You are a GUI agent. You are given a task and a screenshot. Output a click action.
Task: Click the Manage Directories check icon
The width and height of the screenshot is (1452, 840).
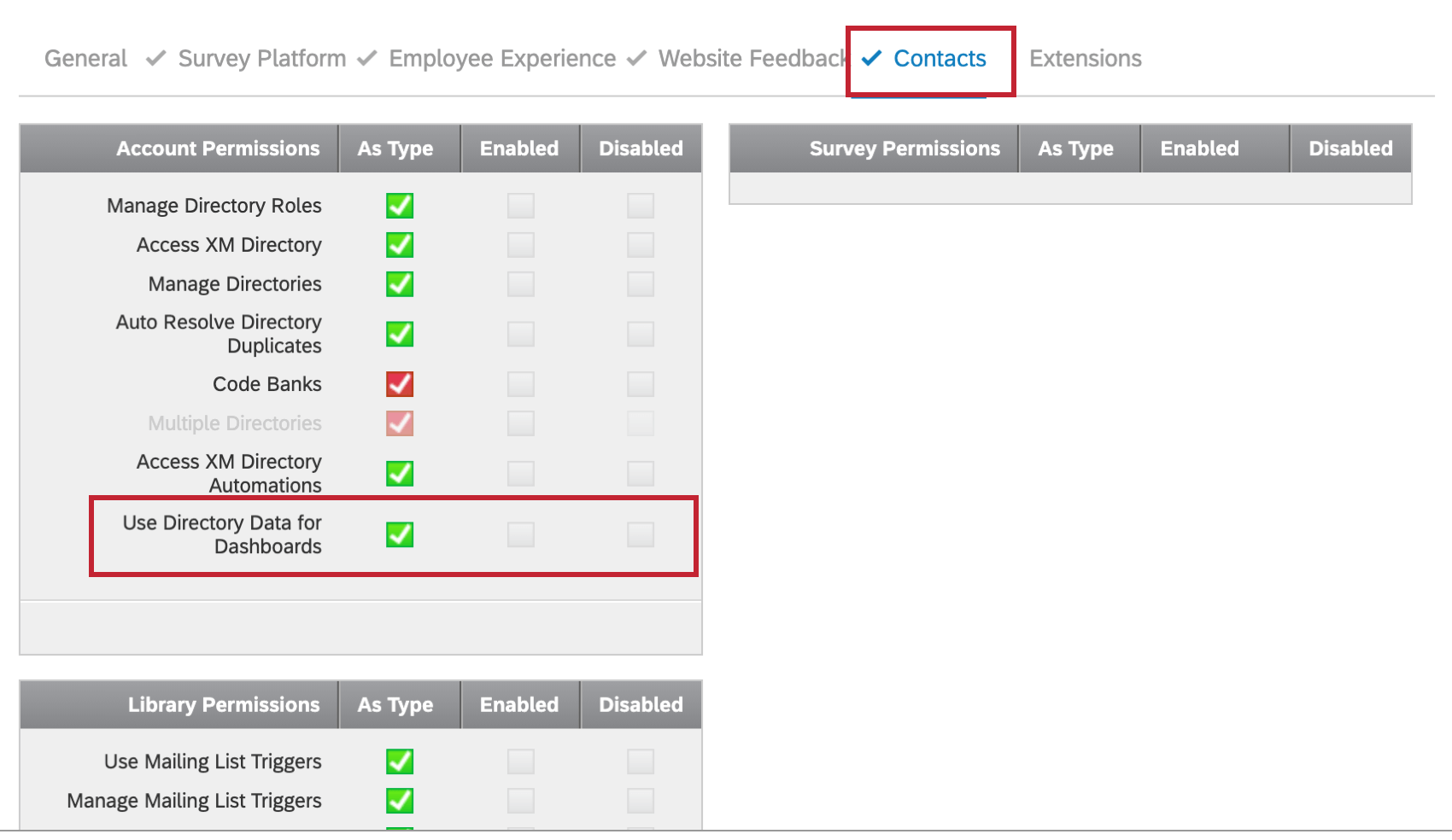pyautogui.click(x=399, y=283)
